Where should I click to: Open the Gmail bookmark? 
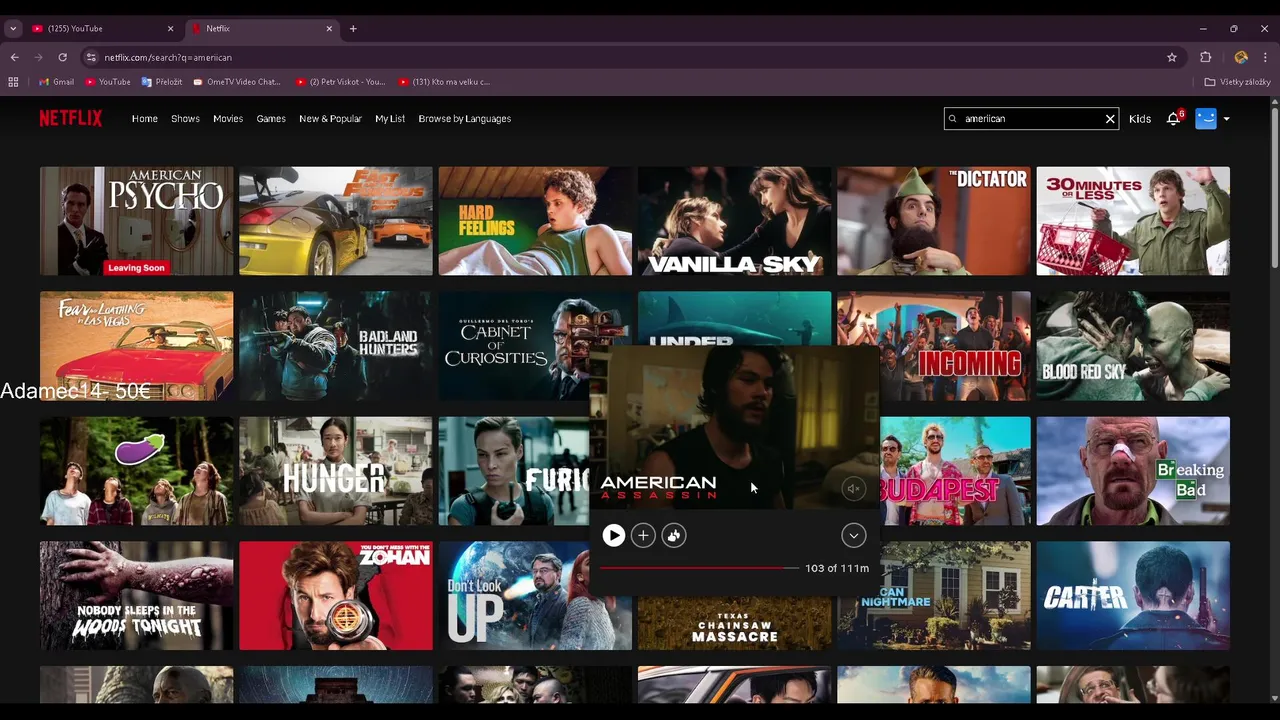pos(56,82)
